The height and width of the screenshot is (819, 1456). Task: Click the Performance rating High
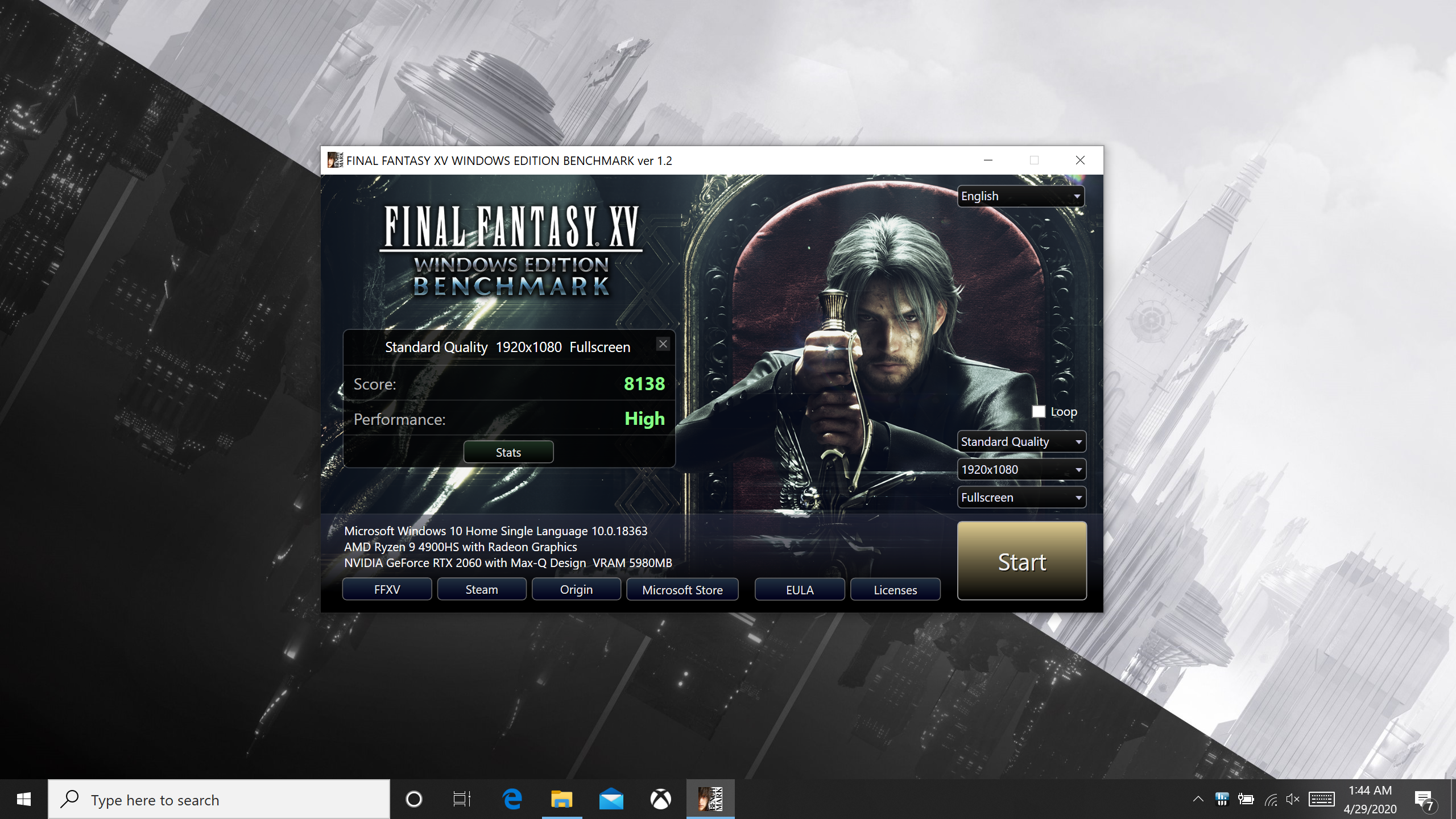644,419
